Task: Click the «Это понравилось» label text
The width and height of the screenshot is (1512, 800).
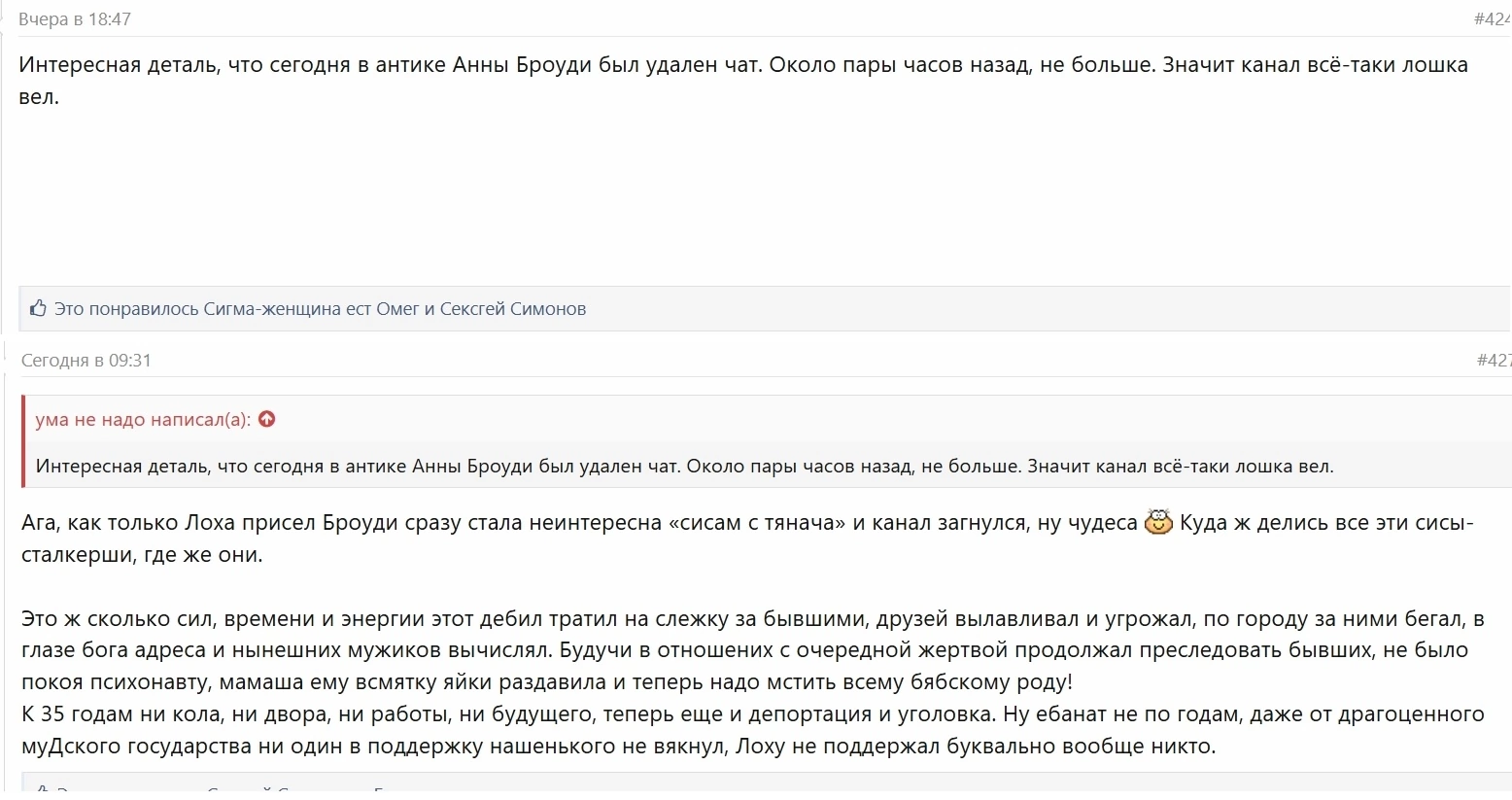Action: click(x=126, y=309)
